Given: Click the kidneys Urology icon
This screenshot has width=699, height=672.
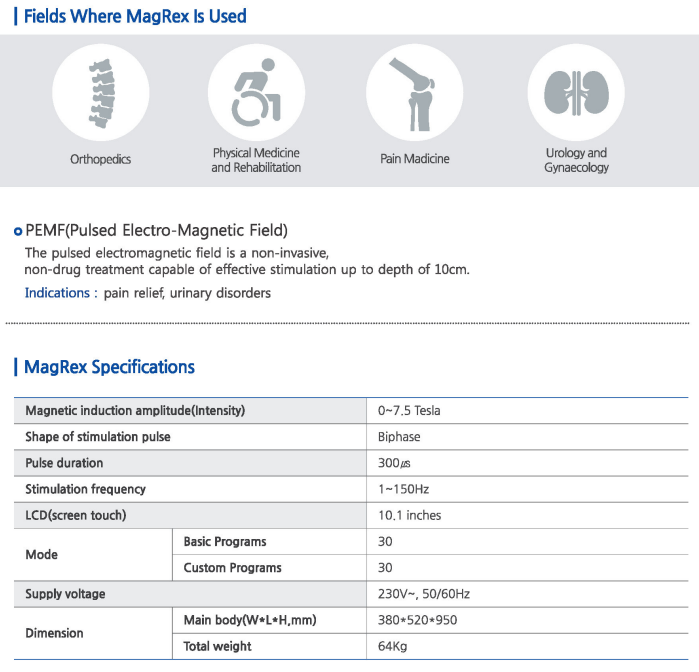Looking at the screenshot, I should (x=576, y=93).
